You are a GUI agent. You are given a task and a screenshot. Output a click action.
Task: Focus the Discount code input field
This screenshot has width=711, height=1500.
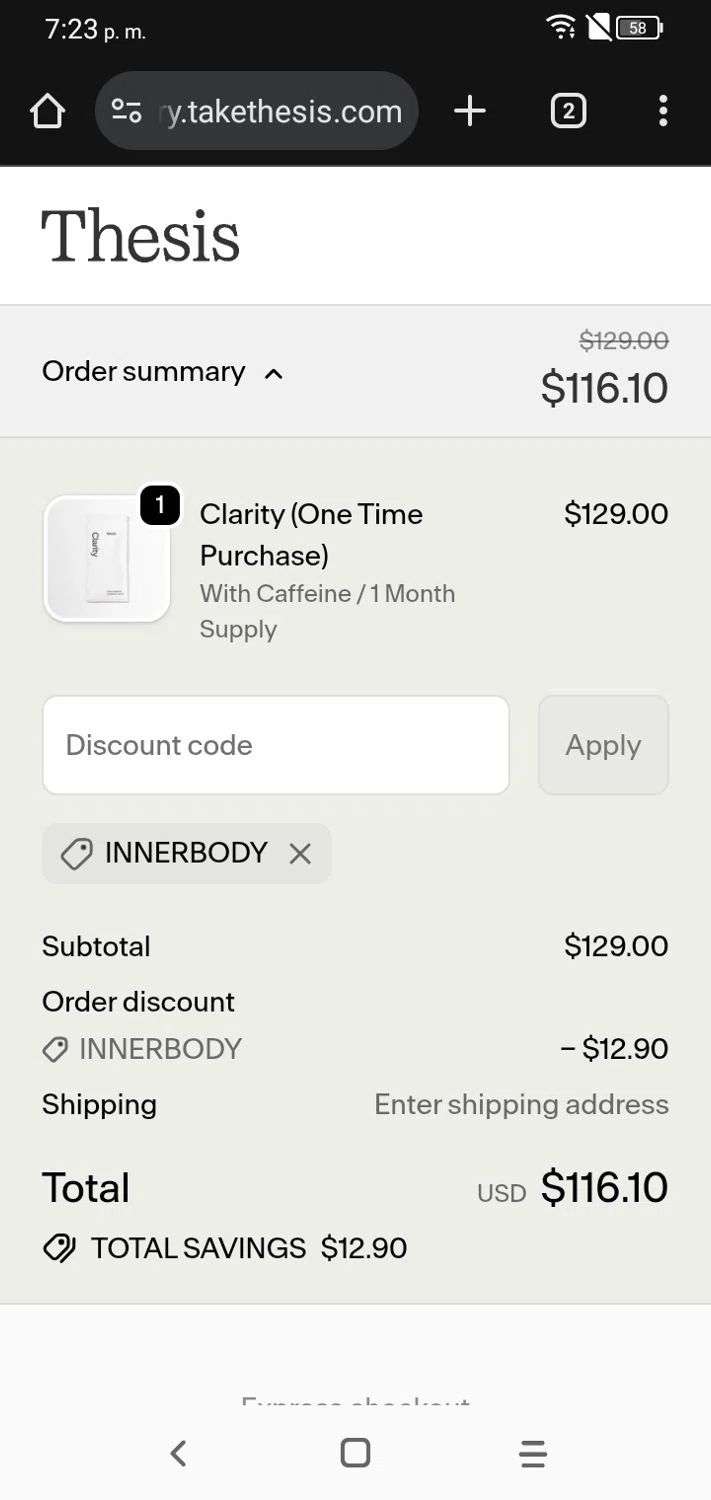tap(275, 745)
